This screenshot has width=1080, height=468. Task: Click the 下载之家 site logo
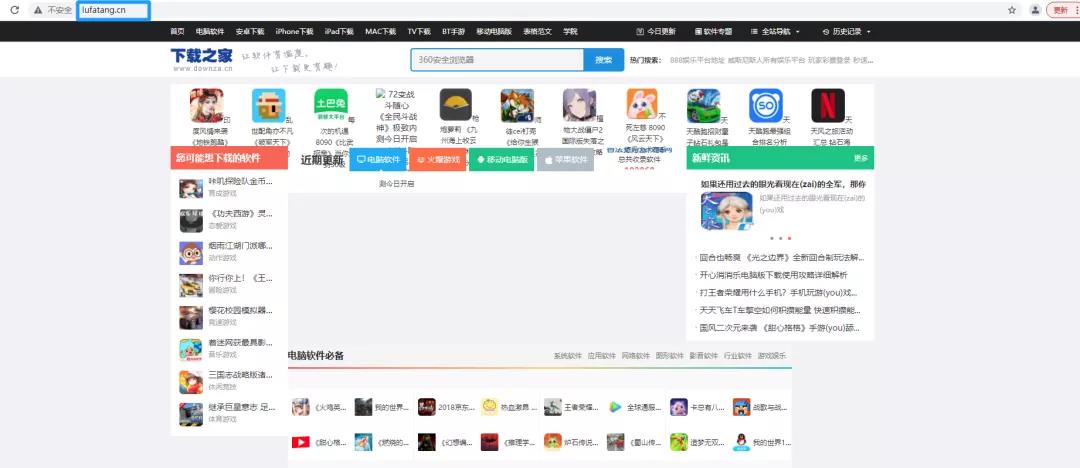[x=202, y=59]
